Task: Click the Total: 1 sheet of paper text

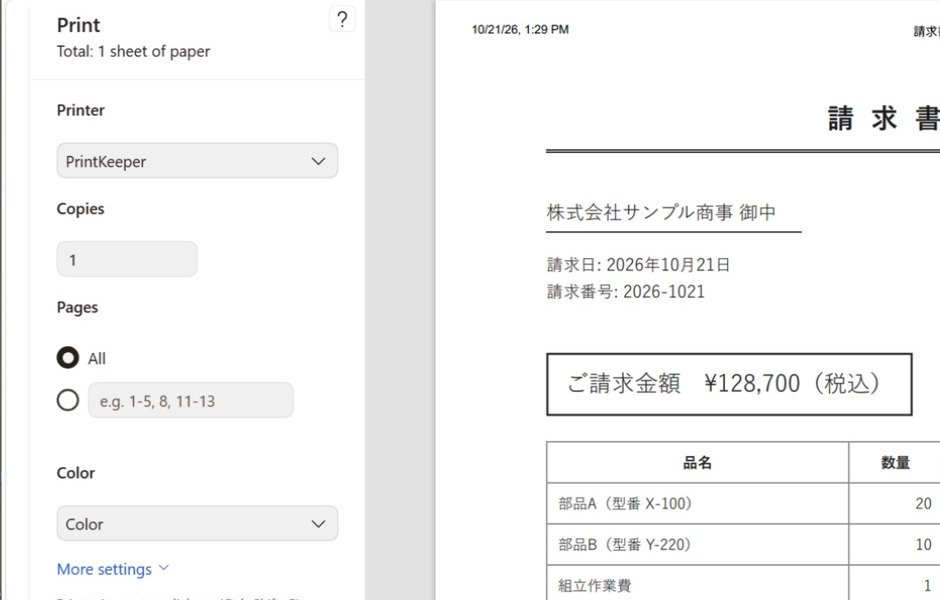Action: coord(133,52)
